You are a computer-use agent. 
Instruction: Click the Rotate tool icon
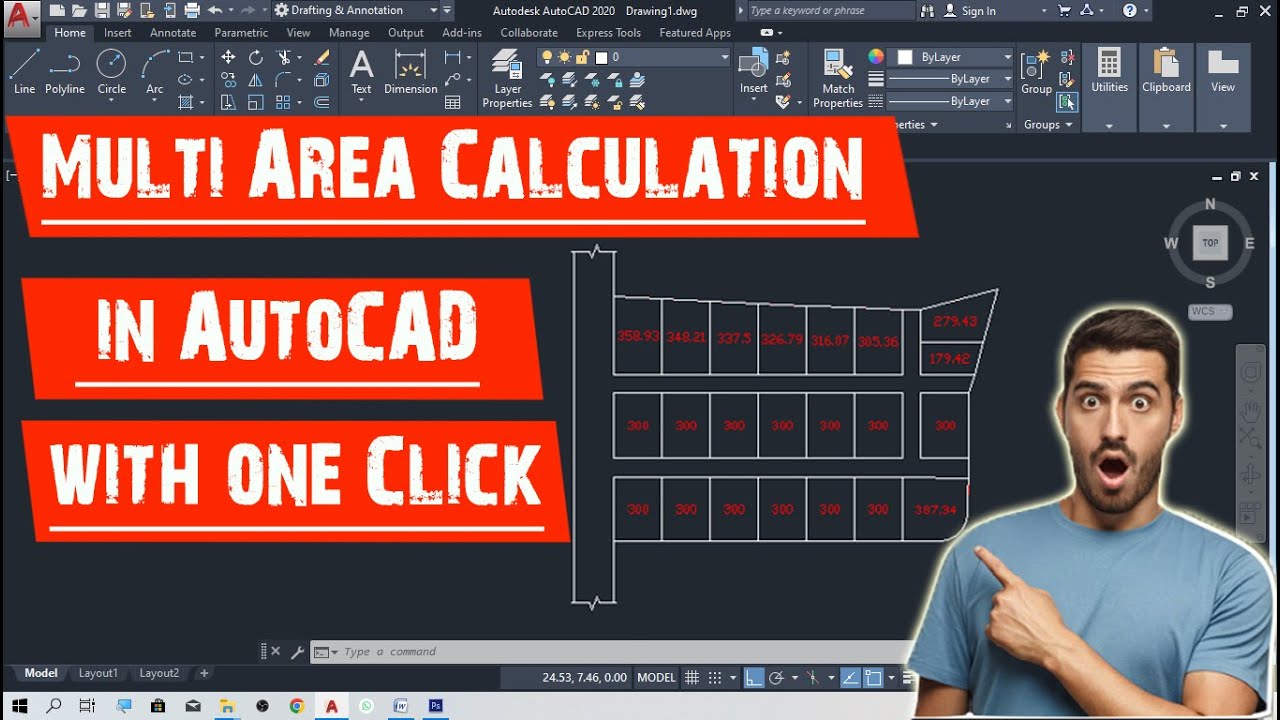pos(256,58)
